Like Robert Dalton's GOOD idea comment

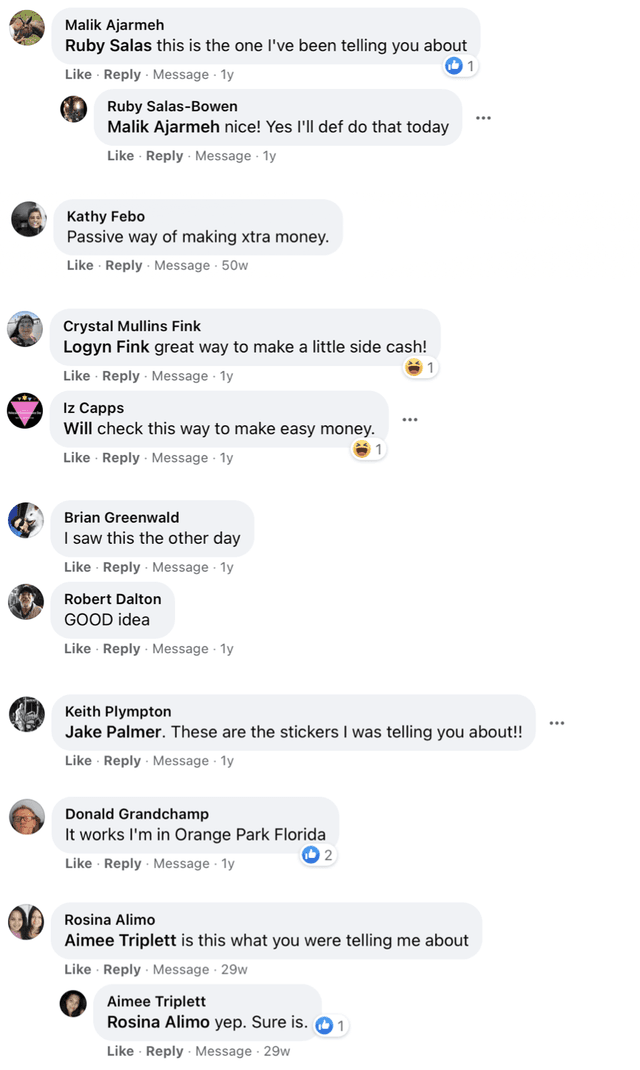tap(78, 648)
